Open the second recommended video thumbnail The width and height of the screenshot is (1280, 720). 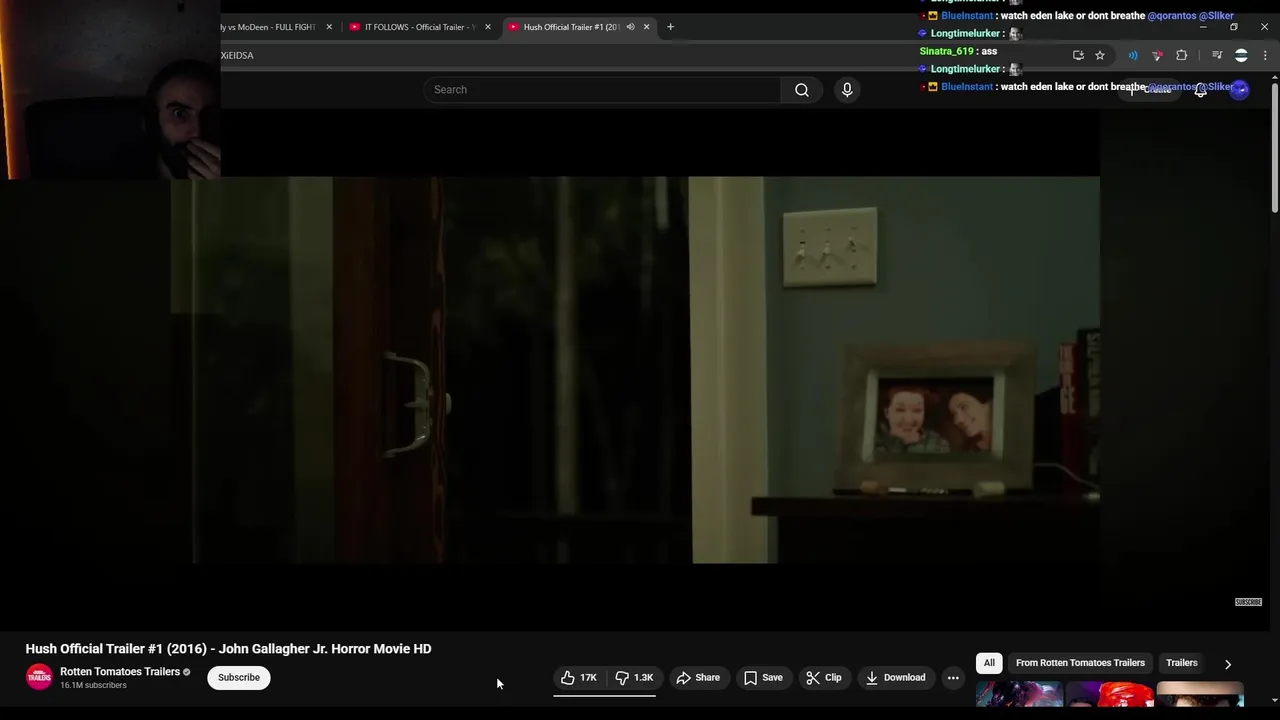pos(1110,694)
